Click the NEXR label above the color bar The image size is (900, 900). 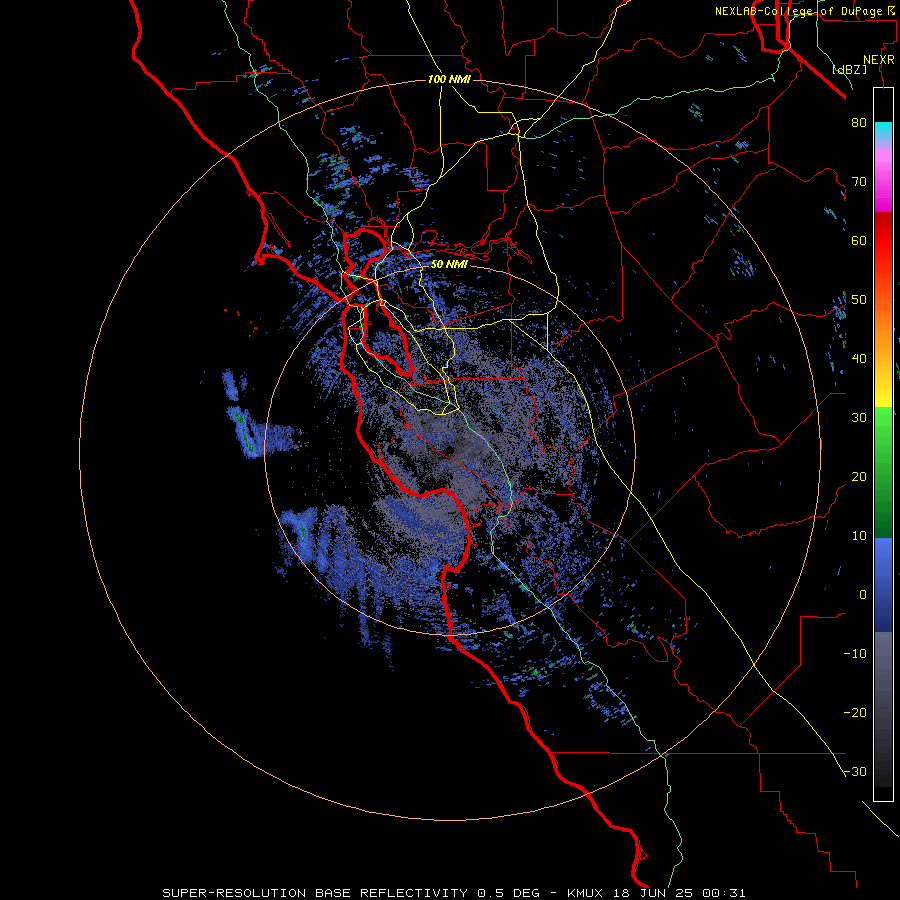tap(879, 60)
